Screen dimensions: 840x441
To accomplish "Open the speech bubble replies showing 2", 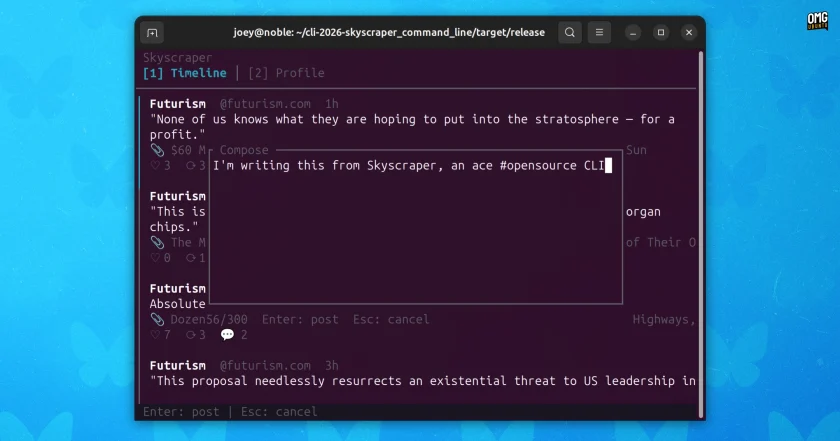I will tap(234, 335).
